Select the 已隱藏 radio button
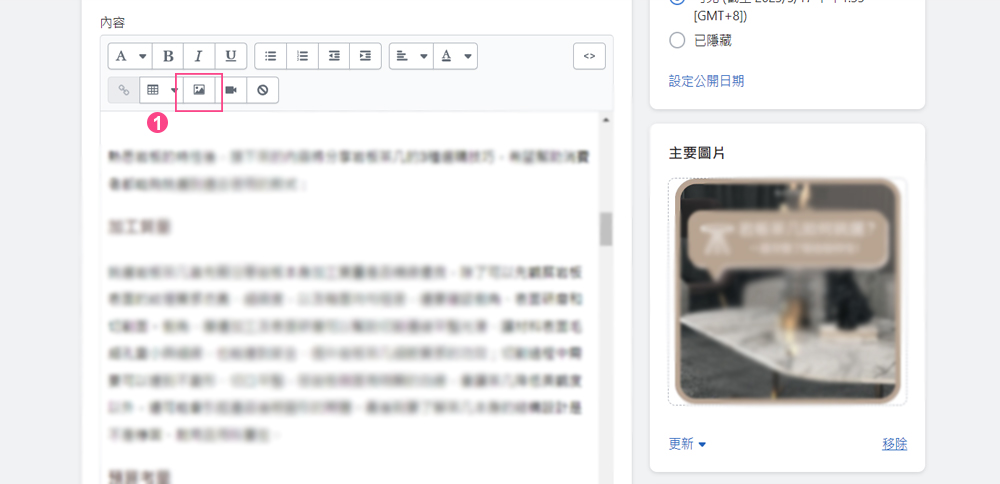1000x484 pixels. pyautogui.click(x=677, y=40)
